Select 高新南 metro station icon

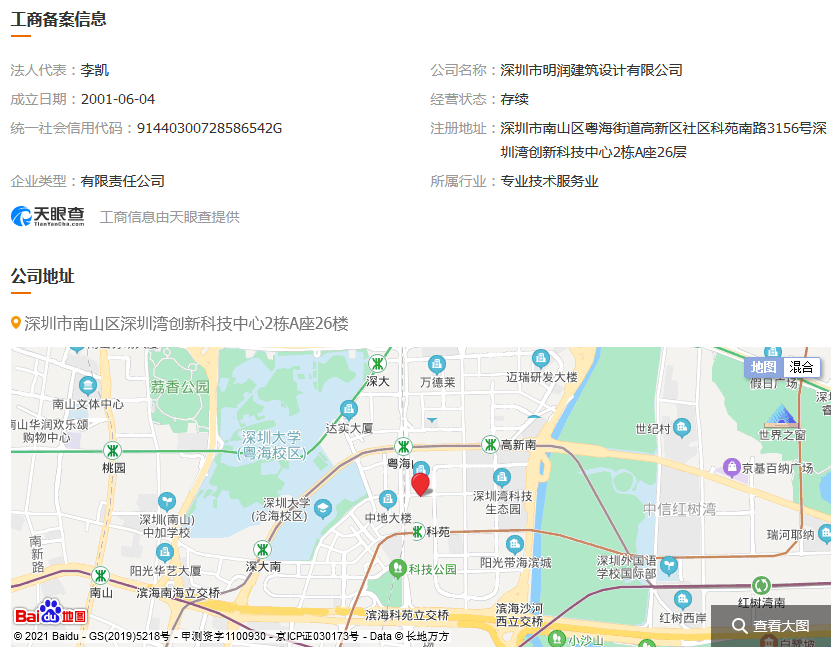point(490,444)
